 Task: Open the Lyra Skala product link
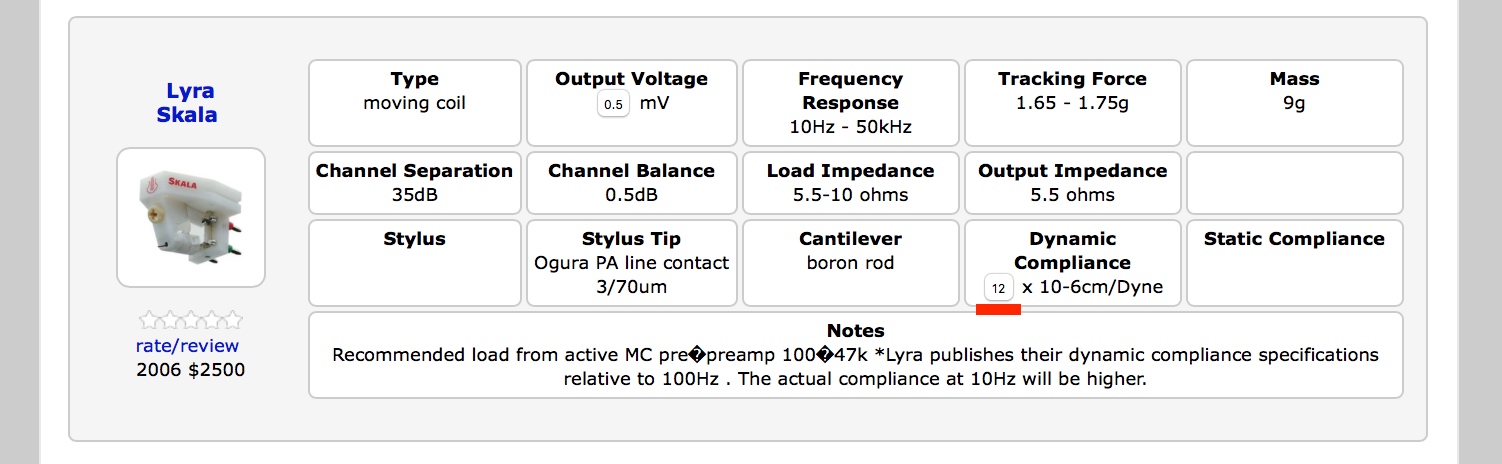pyautogui.click(x=187, y=103)
